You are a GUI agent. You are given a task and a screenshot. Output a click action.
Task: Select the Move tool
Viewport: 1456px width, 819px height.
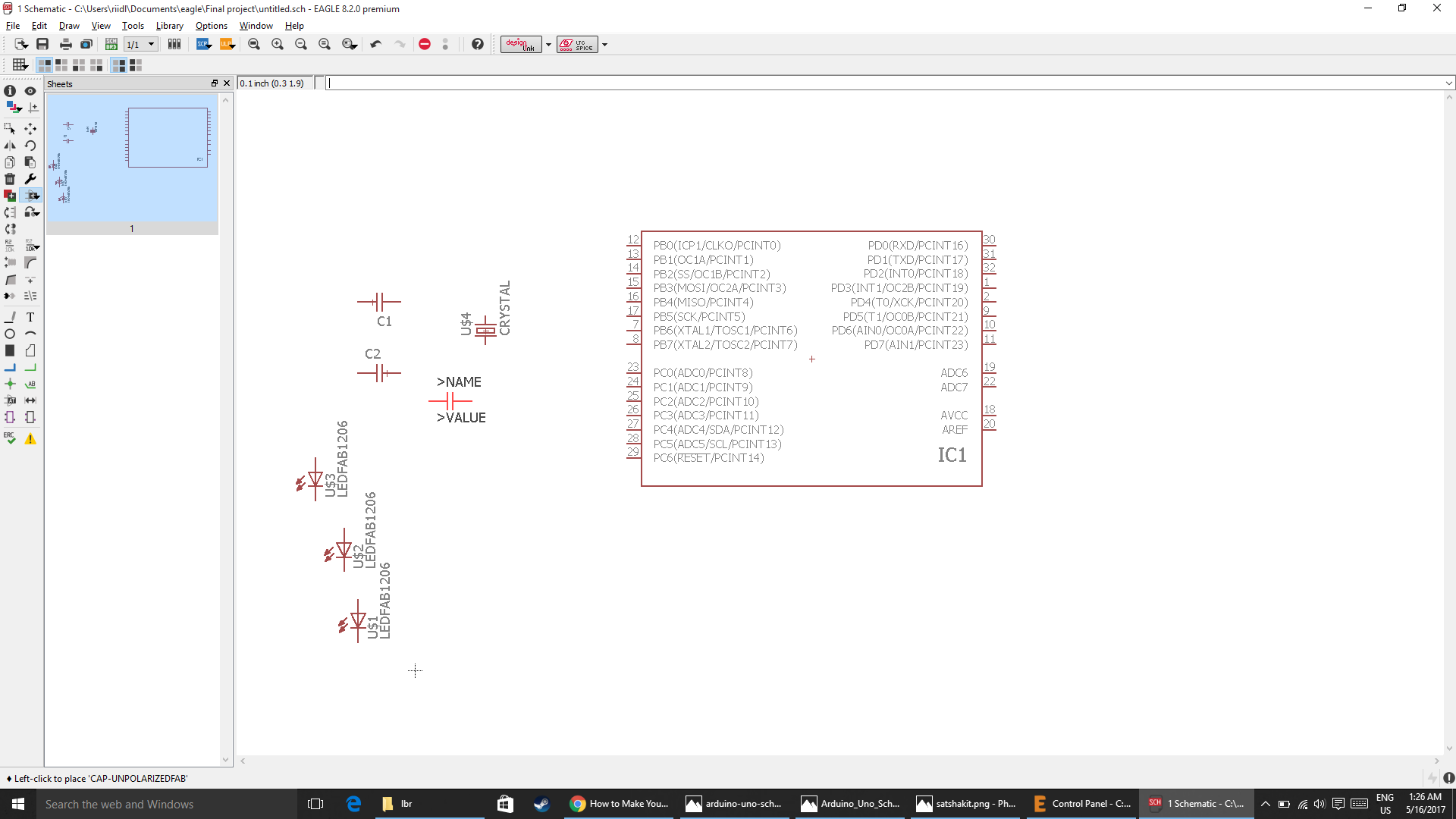(x=30, y=128)
